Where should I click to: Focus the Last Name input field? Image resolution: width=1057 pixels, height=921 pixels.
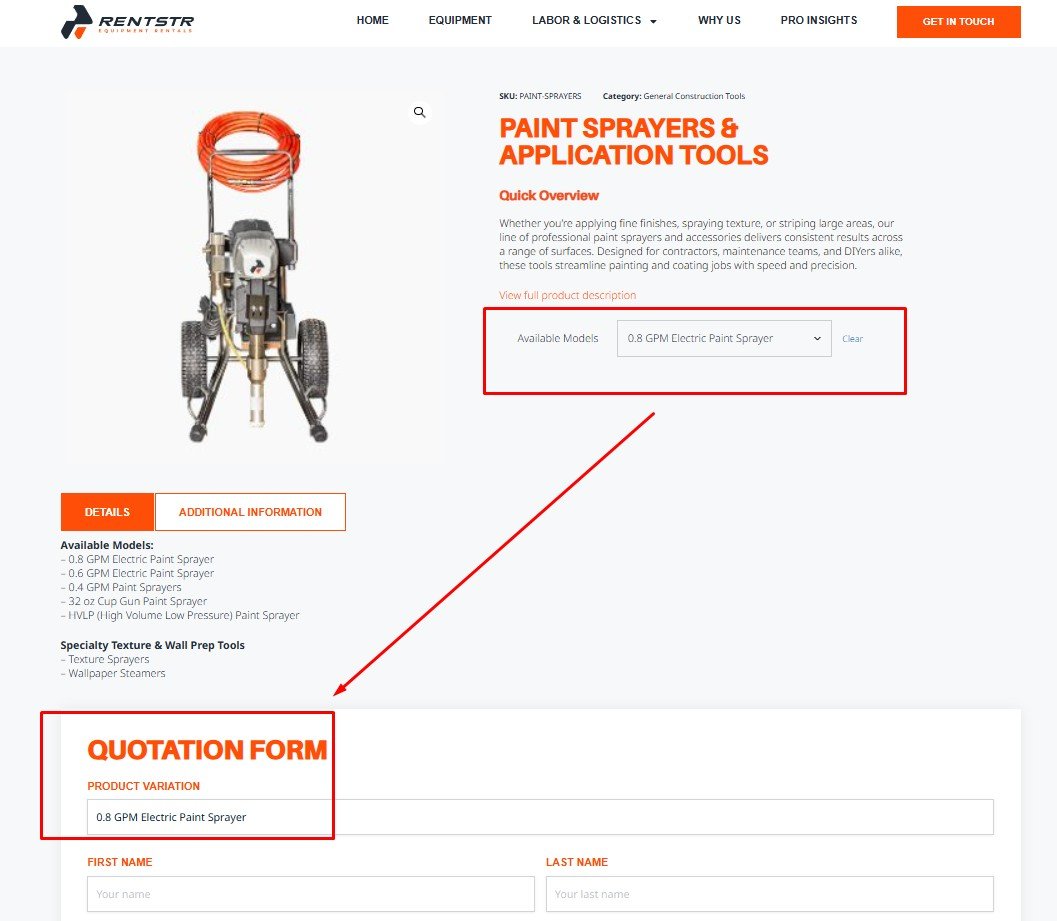click(x=769, y=894)
